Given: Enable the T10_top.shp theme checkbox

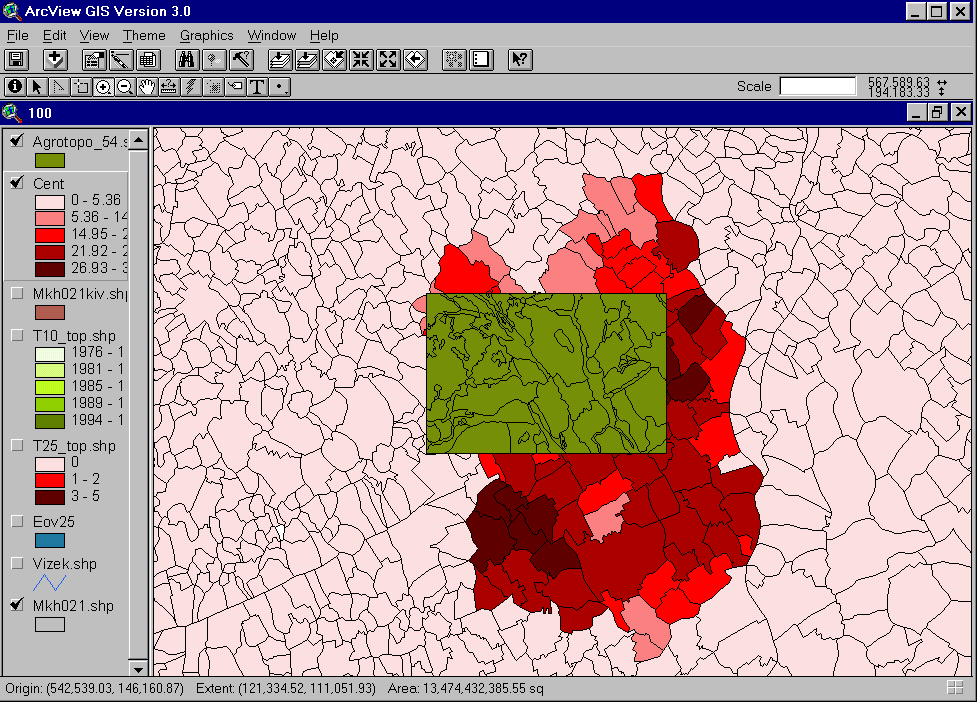Looking at the screenshot, I should point(17,335).
